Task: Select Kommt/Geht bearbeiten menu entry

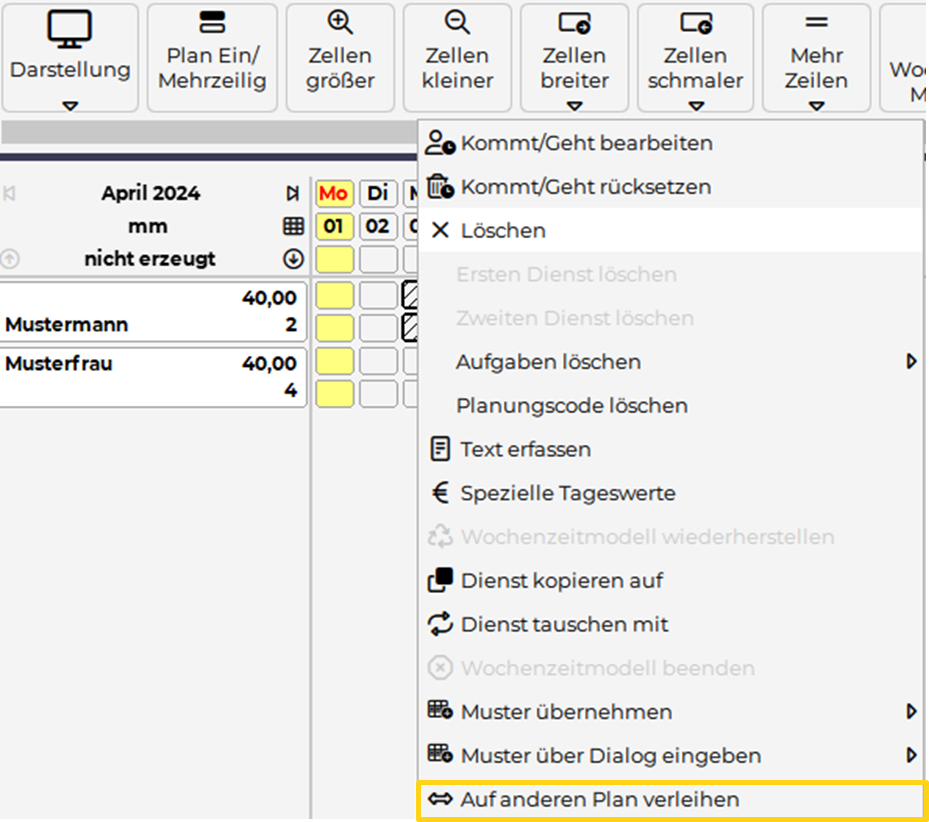Action: click(586, 143)
